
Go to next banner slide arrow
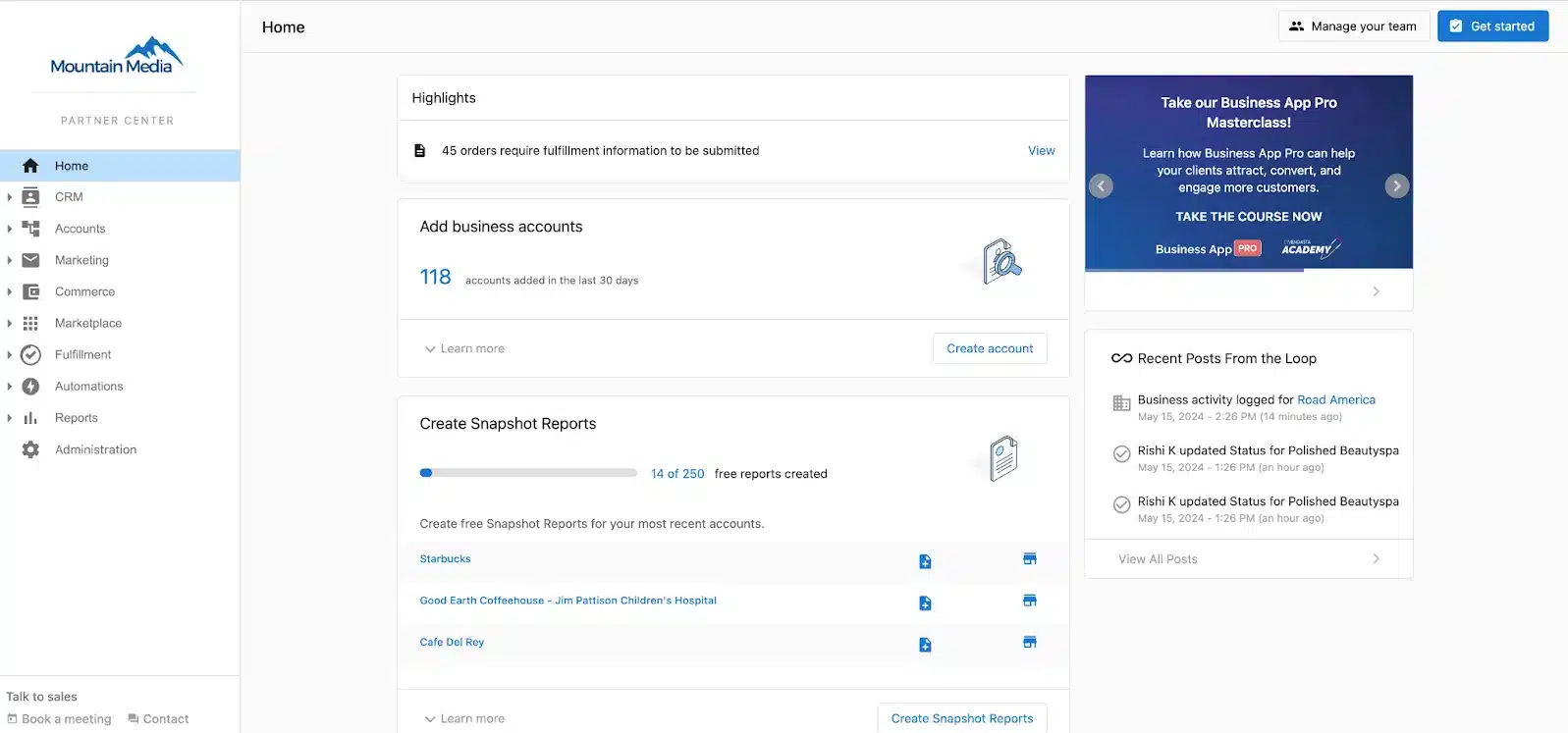click(1396, 185)
